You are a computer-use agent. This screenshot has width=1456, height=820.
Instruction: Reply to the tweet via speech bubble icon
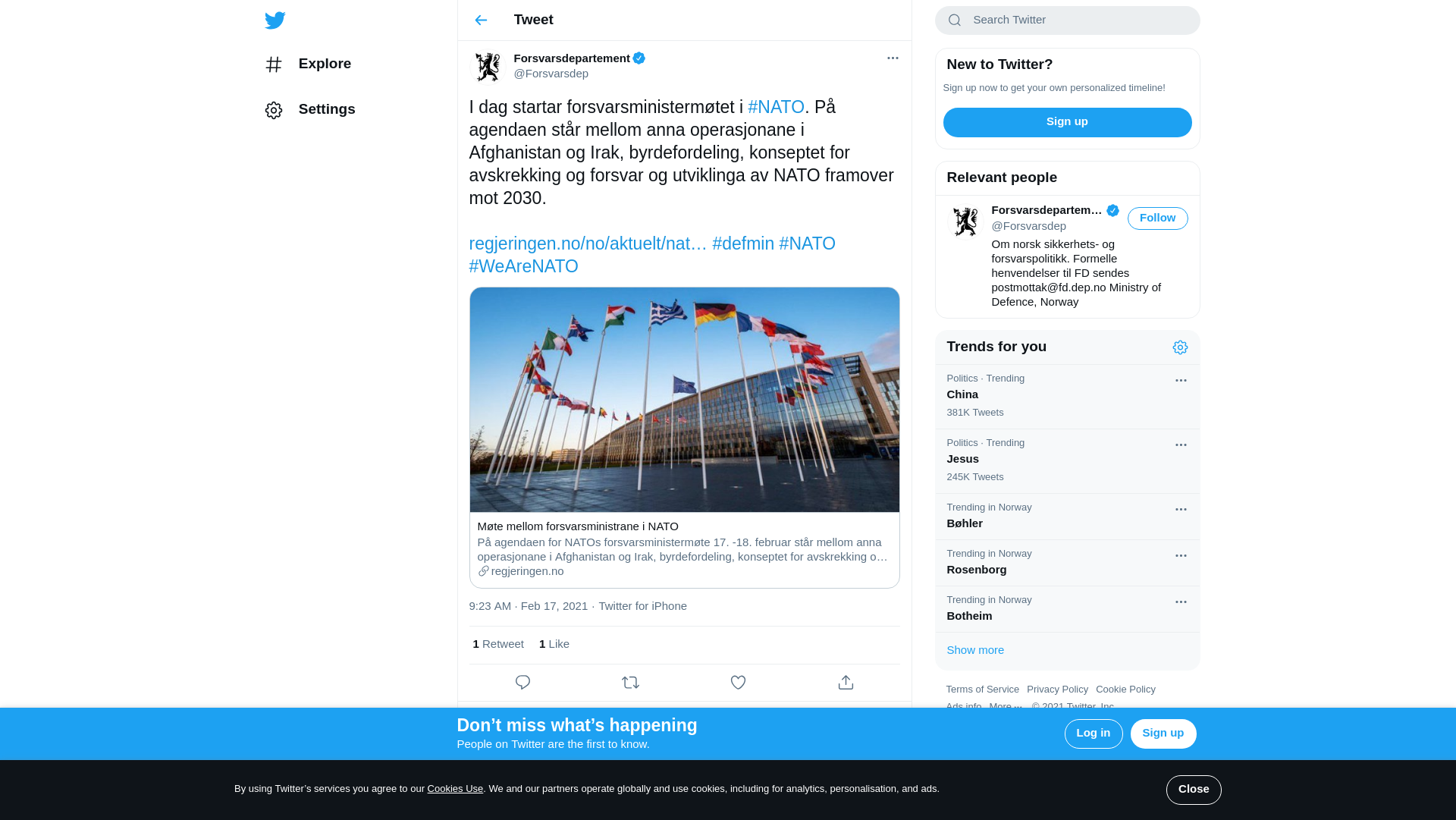pos(522,683)
